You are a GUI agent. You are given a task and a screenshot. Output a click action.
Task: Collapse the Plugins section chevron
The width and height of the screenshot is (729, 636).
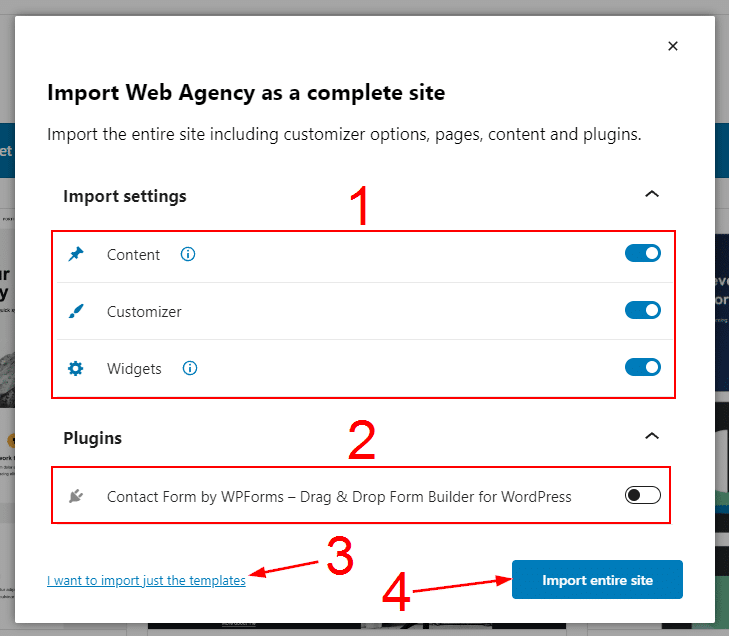click(652, 436)
